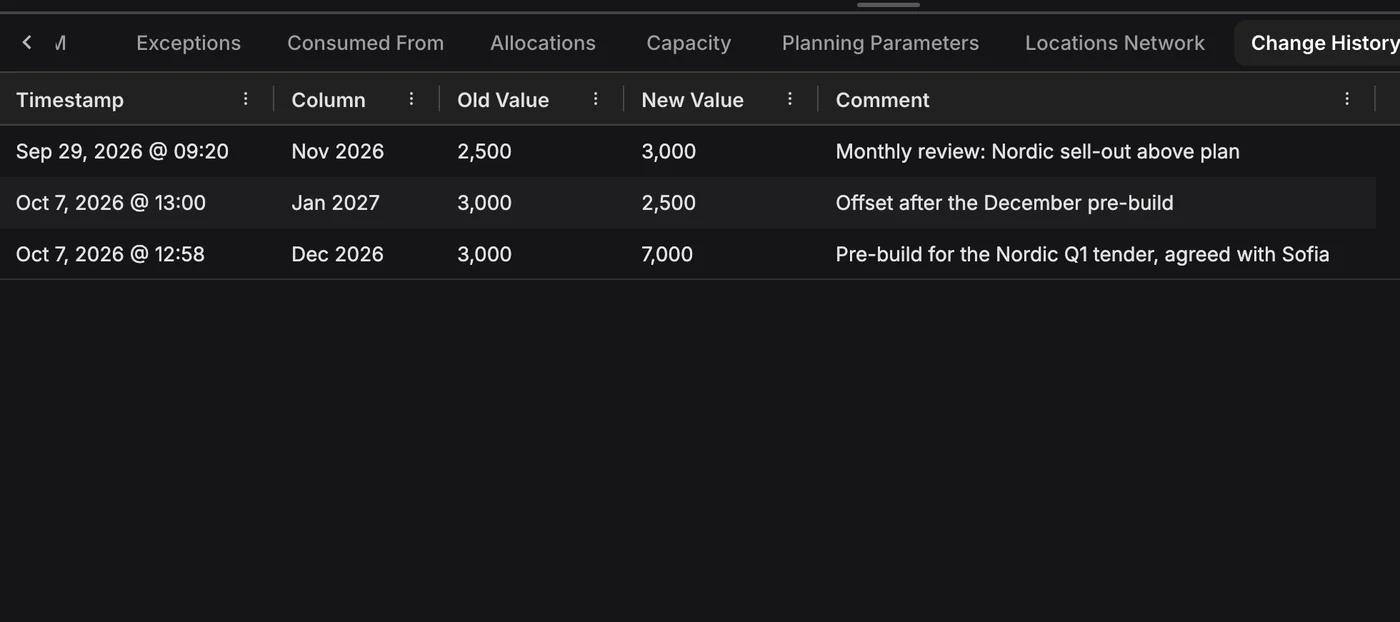Click new value 2,500 in Jan 2027 row
The width and height of the screenshot is (1400, 622).
pos(668,203)
